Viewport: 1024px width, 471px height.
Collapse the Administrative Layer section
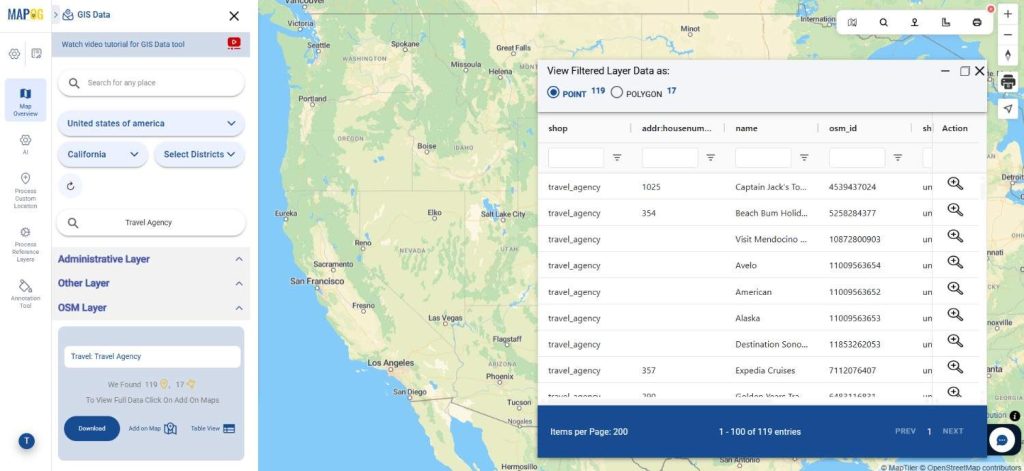[239, 259]
